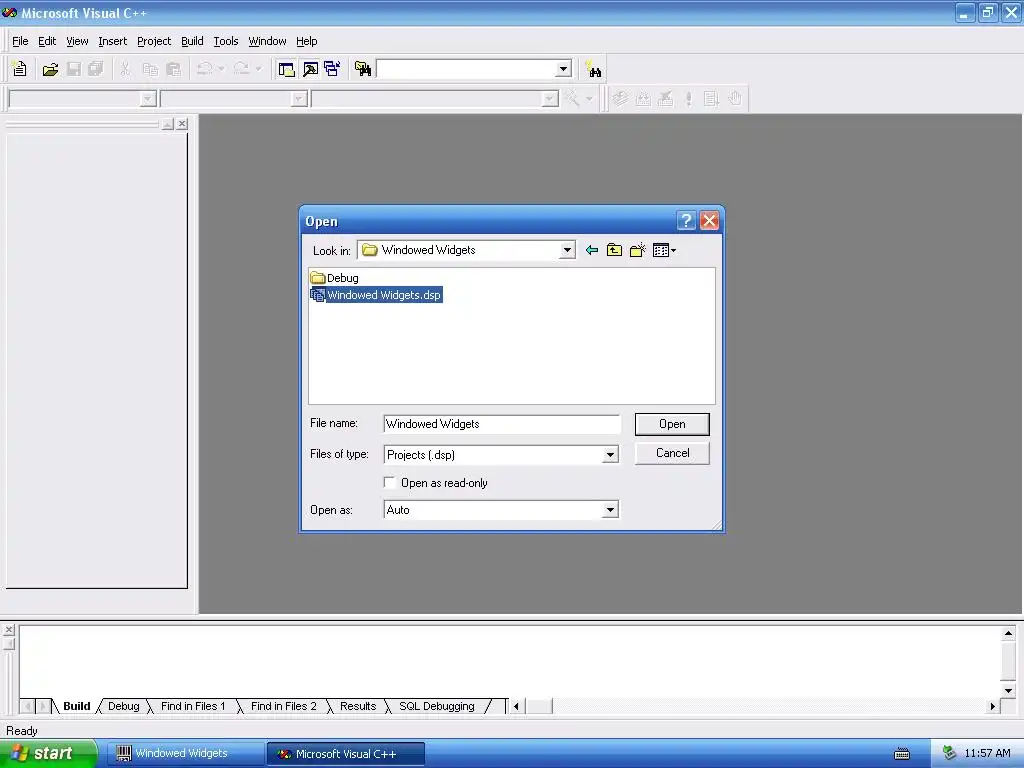Image resolution: width=1024 pixels, height=768 pixels.
Task: Click the Copy toolbar icon
Action: pos(150,69)
